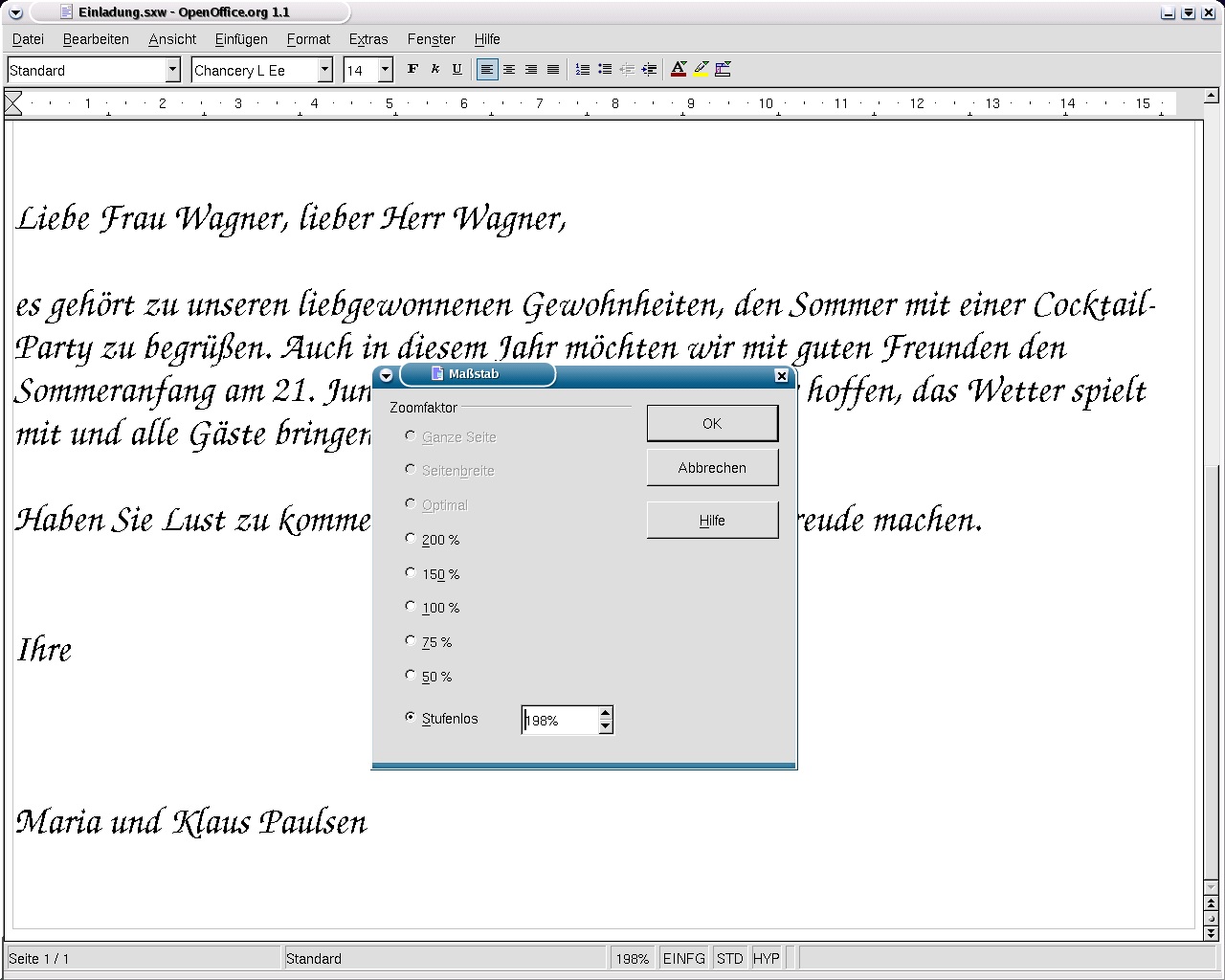Increase the paragraph indent

point(649,69)
